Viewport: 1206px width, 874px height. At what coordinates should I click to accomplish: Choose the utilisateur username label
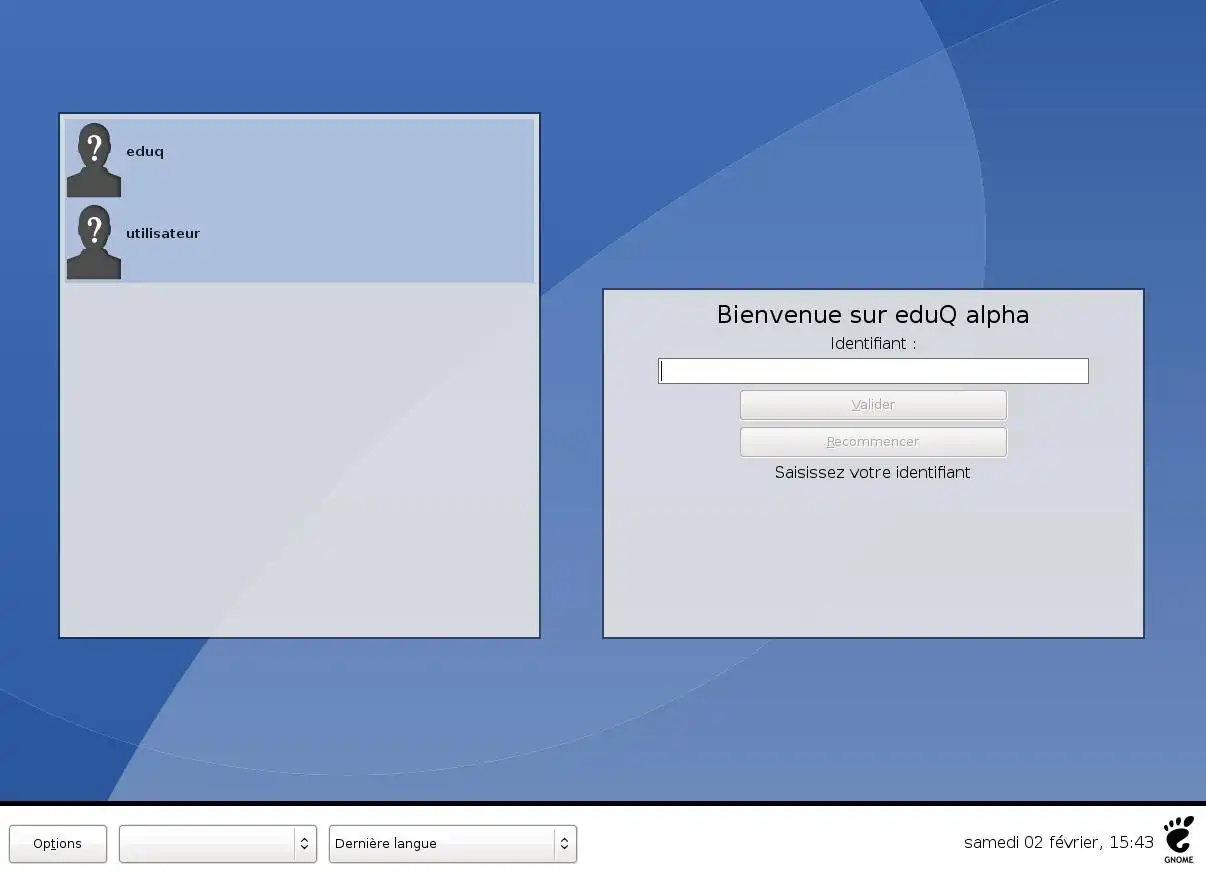click(163, 233)
